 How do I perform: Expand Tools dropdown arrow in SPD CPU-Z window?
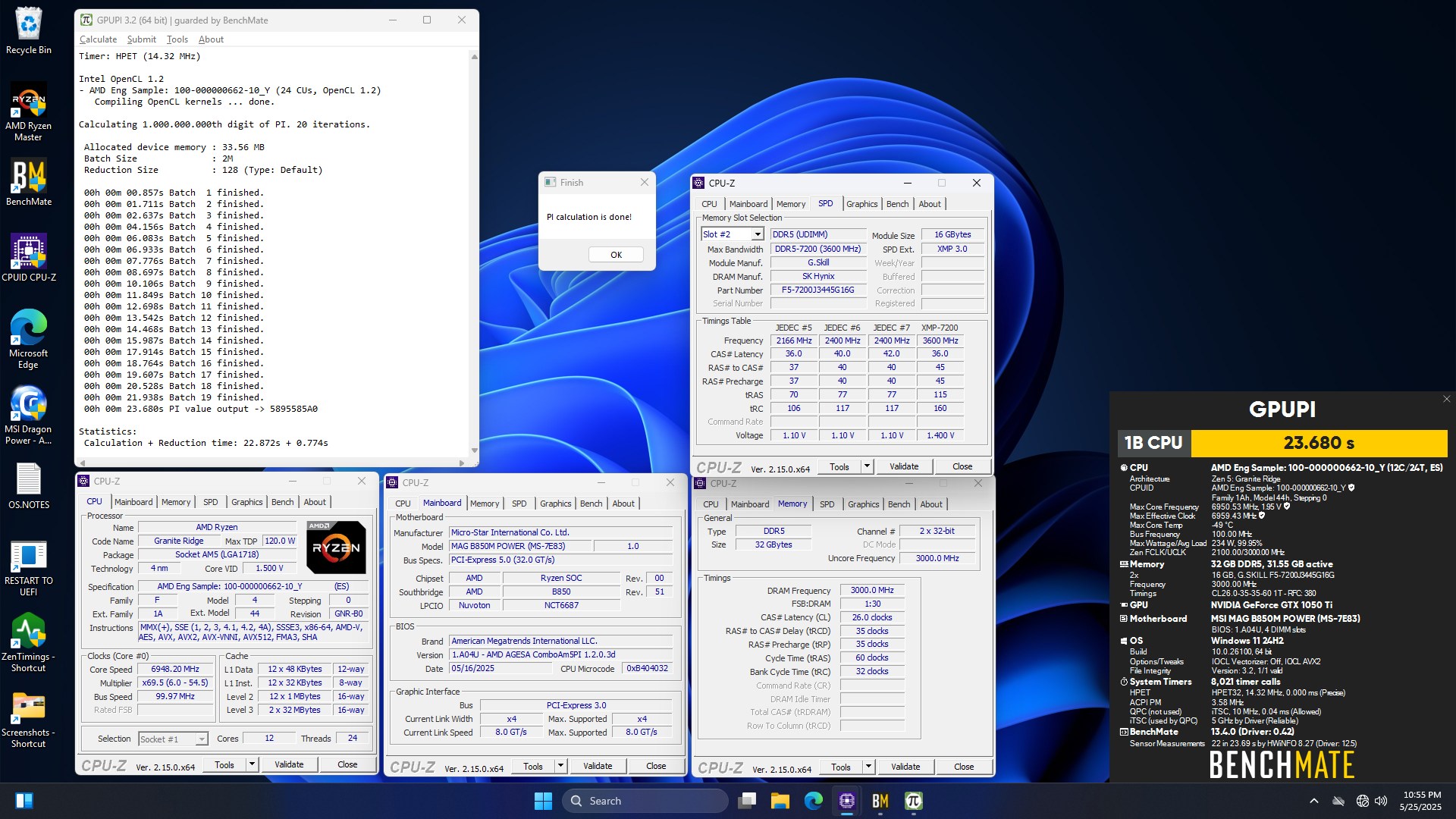pos(867,466)
